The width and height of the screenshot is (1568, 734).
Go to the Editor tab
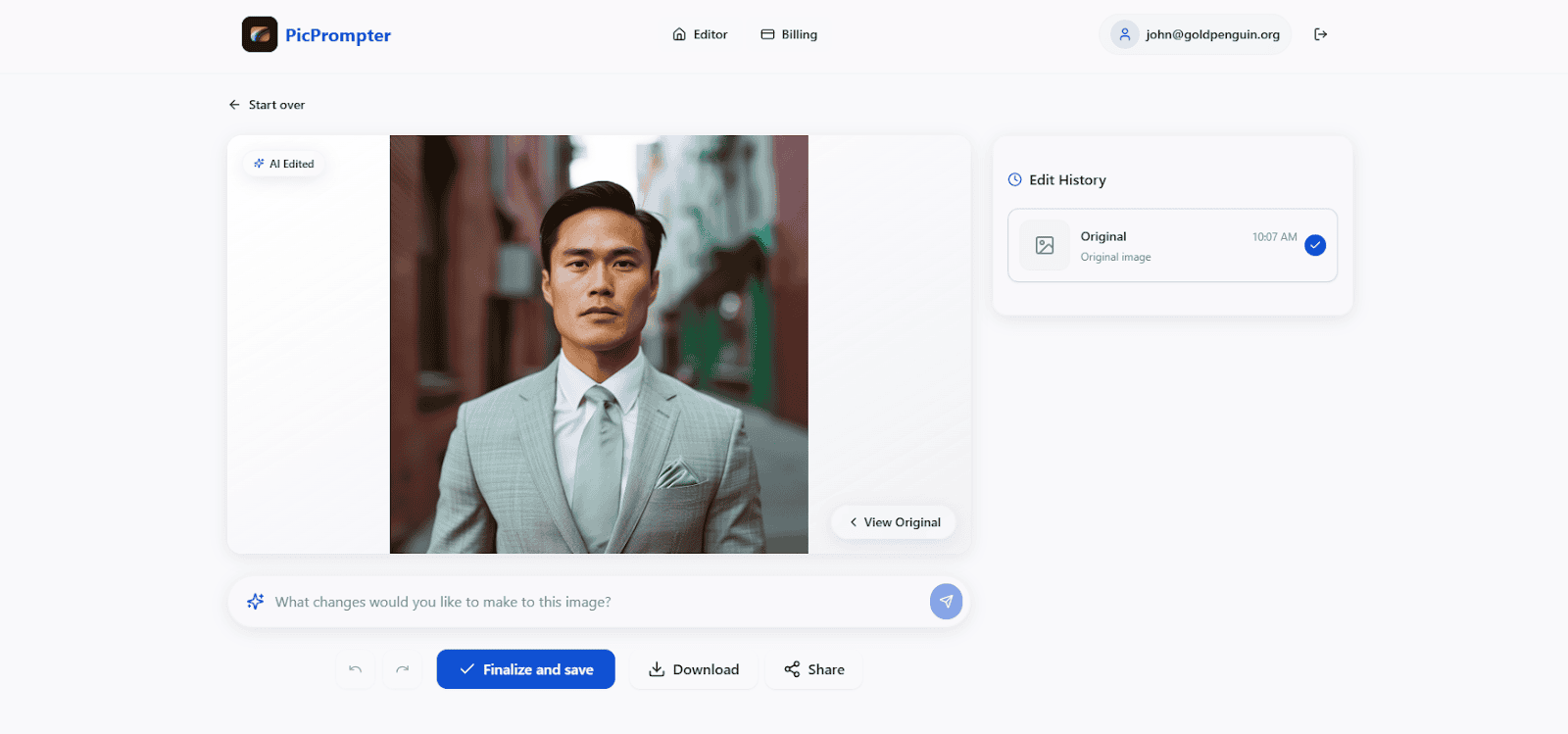point(700,34)
